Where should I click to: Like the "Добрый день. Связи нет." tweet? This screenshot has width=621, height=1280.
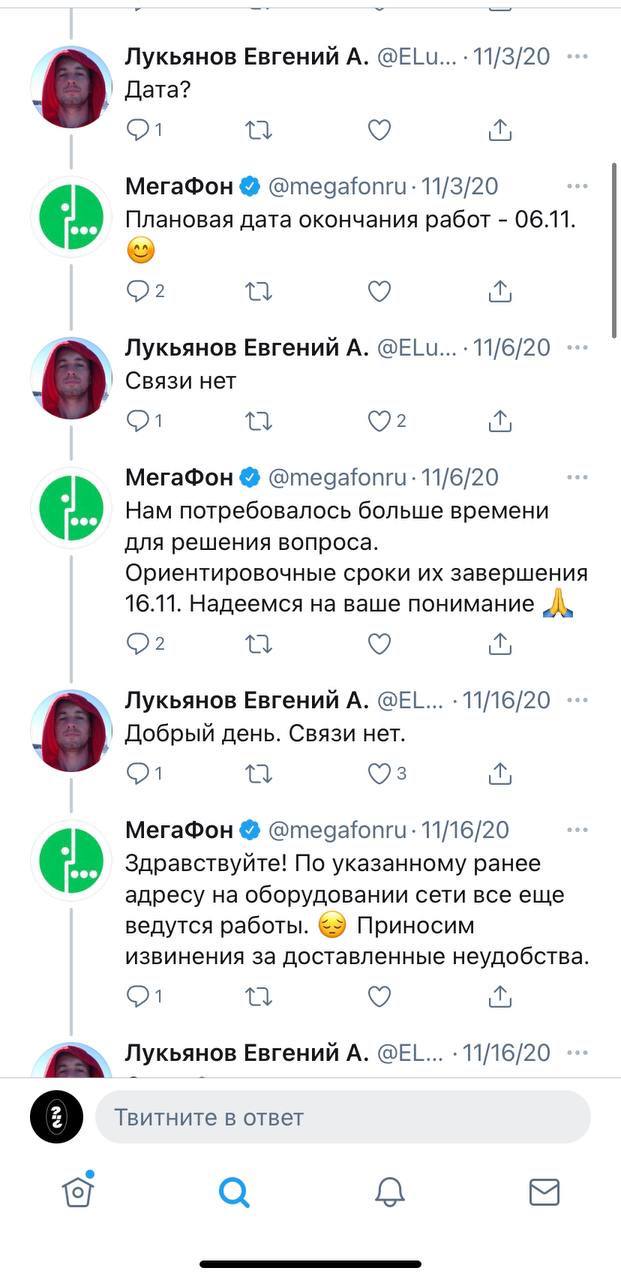[379, 773]
